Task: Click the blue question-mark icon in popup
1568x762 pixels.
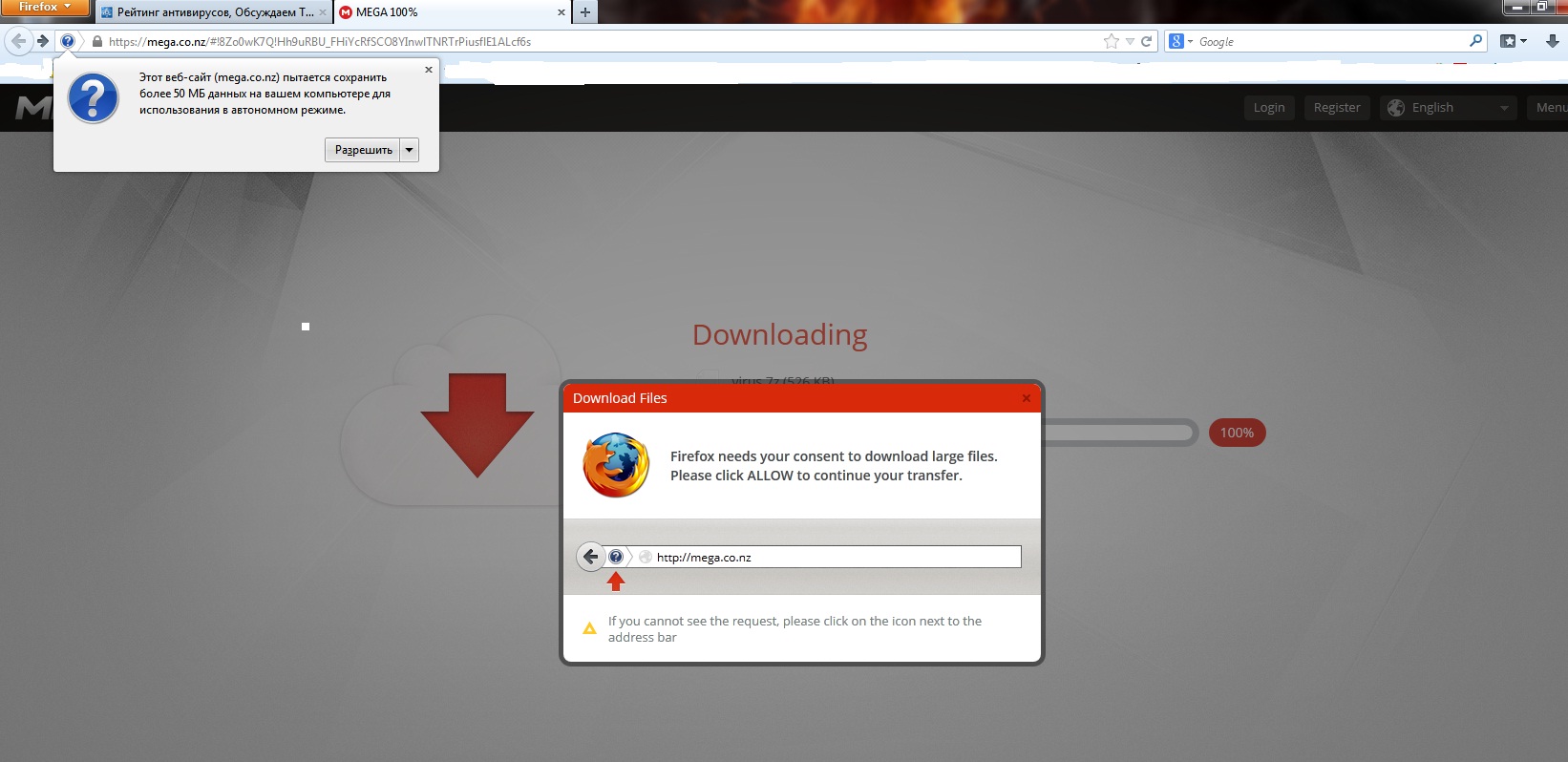Action: [94, 97]
